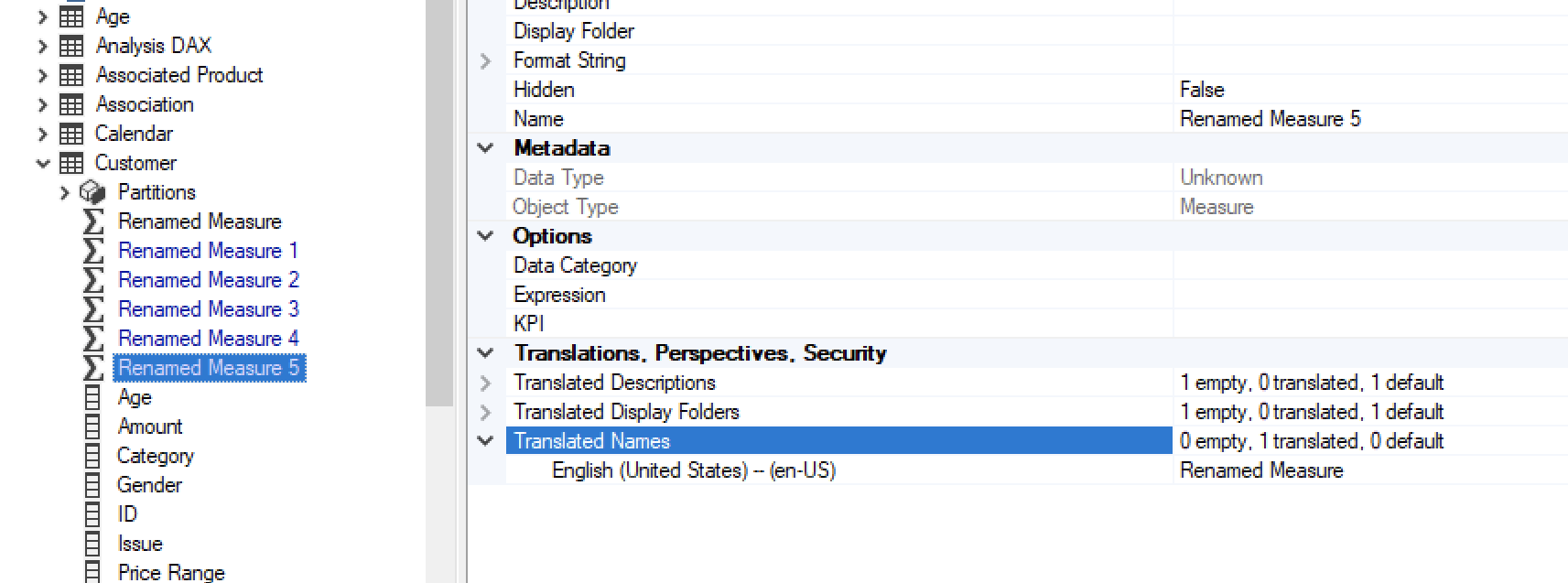This screenshot has height=583, width=1568.
Task: Select the English (United States) translation row
Action: point(693,470)
